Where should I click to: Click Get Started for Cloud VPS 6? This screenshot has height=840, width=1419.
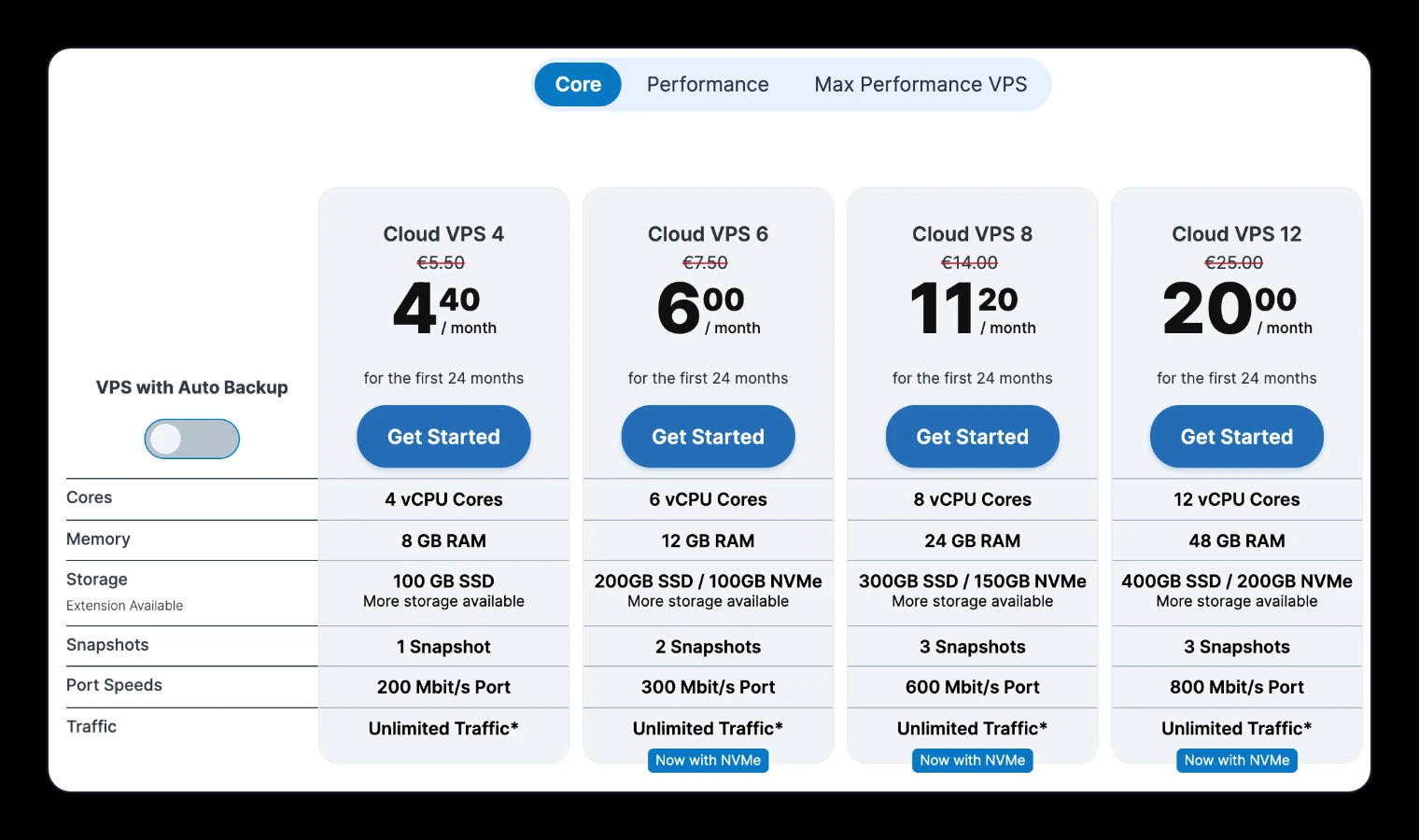click(708, 436)
